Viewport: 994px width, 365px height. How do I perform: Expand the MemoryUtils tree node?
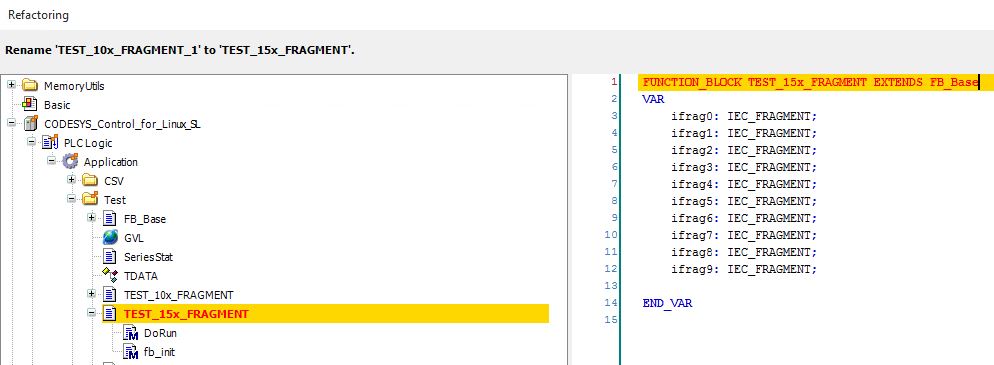click(x=11, y=85)
